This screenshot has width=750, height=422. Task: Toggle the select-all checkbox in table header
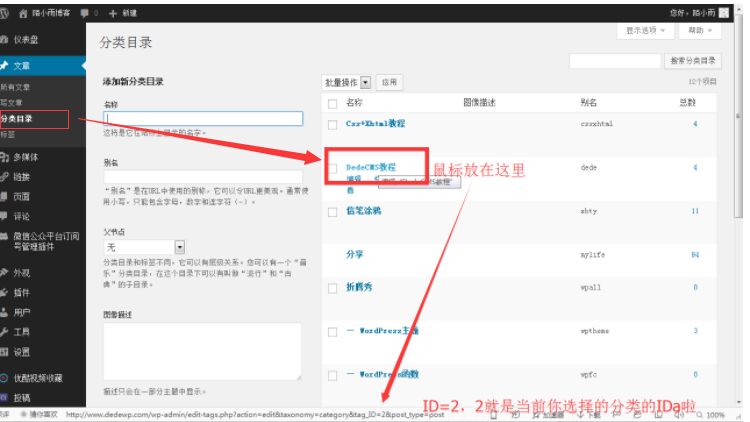click(333, 103)
